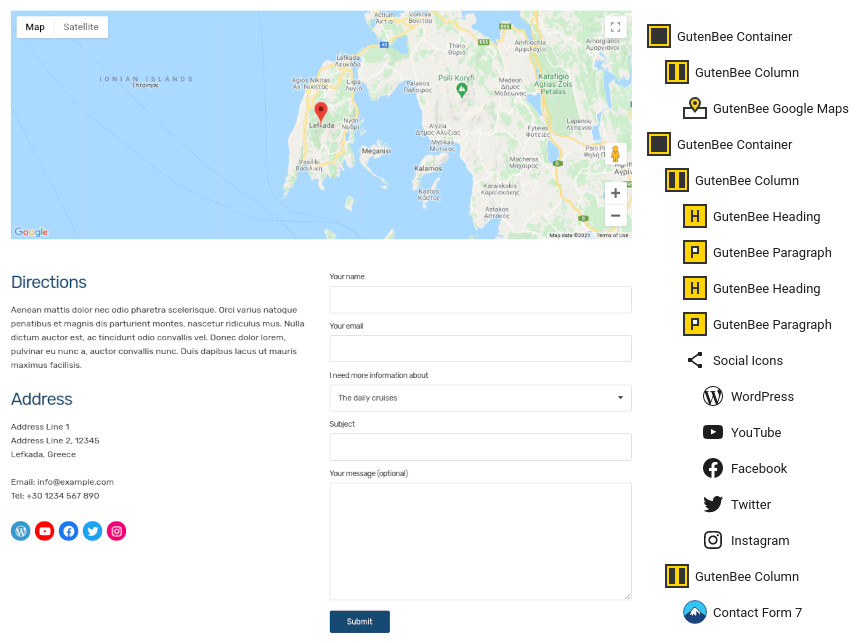The image size is (860, 643).
Task: Click into the Your email field
Action: click(x=480, y=348)
